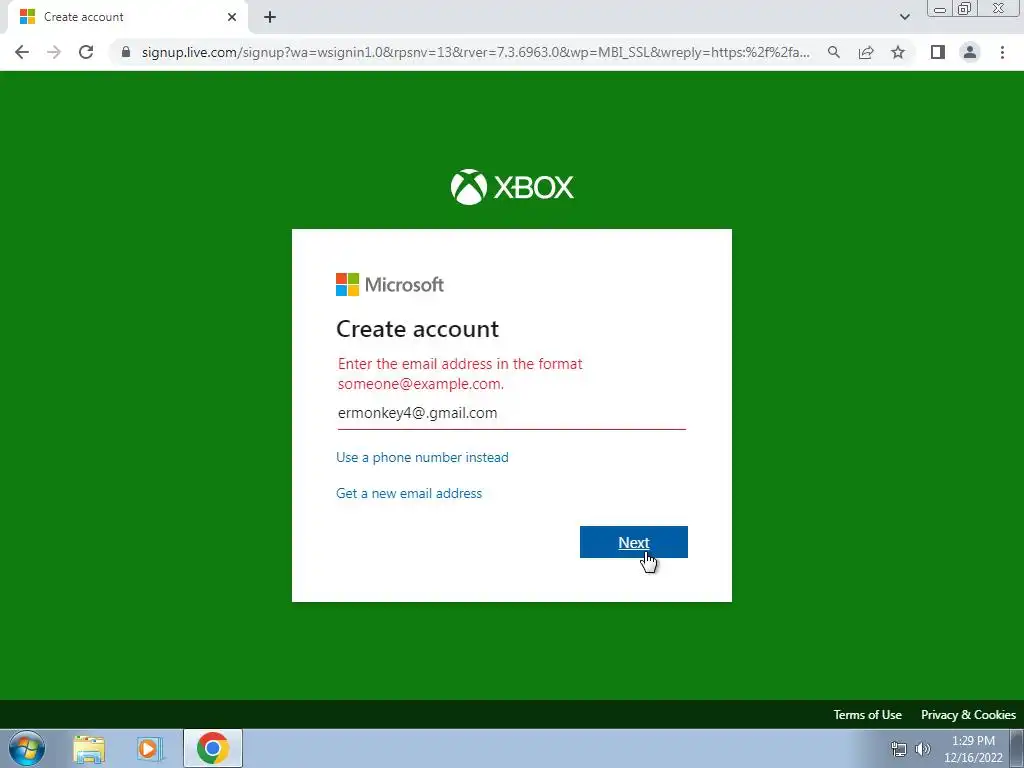Share this page using share icon
Viewport: 1024px width, 768px height.
pos(866,52)
